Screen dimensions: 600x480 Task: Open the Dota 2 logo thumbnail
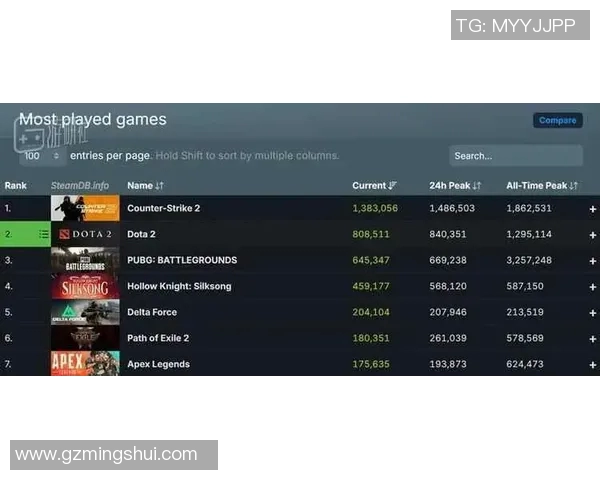(x=85, y=234)
